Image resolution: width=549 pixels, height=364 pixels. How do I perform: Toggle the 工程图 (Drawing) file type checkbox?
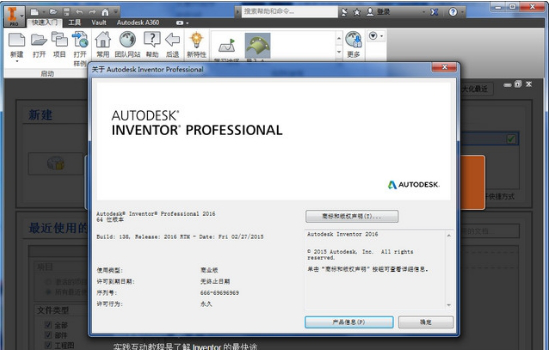(48, 345)
